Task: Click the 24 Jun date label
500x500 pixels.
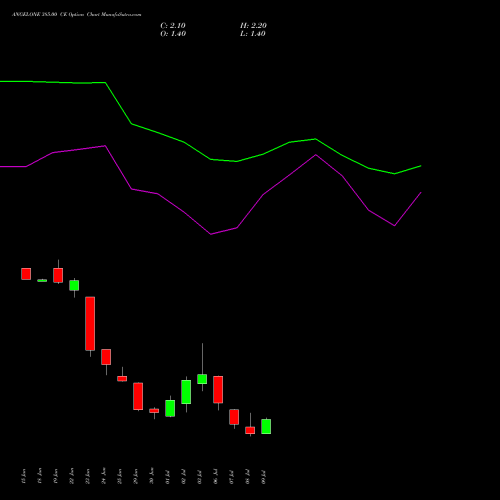Action: click(104, 476)
